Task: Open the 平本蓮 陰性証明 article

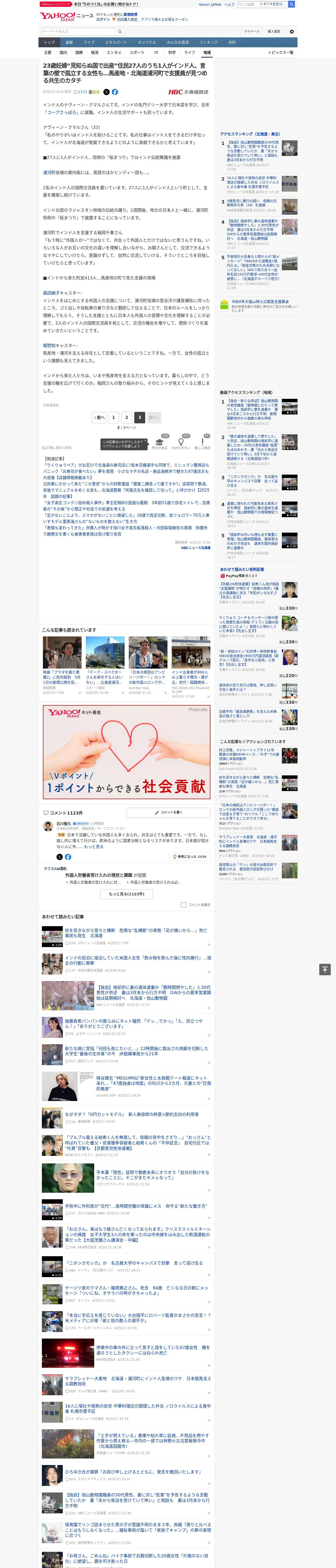Action: point(153,1175)
